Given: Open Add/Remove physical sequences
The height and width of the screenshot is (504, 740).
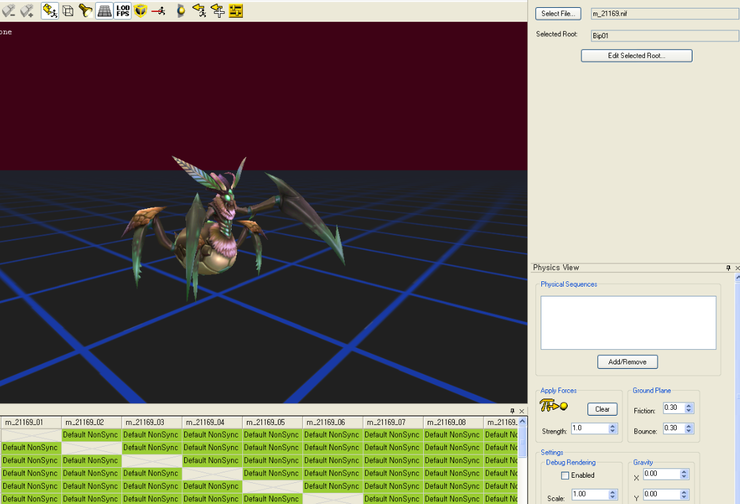Looking at the screenshot, I should click(x=627, y=362).
